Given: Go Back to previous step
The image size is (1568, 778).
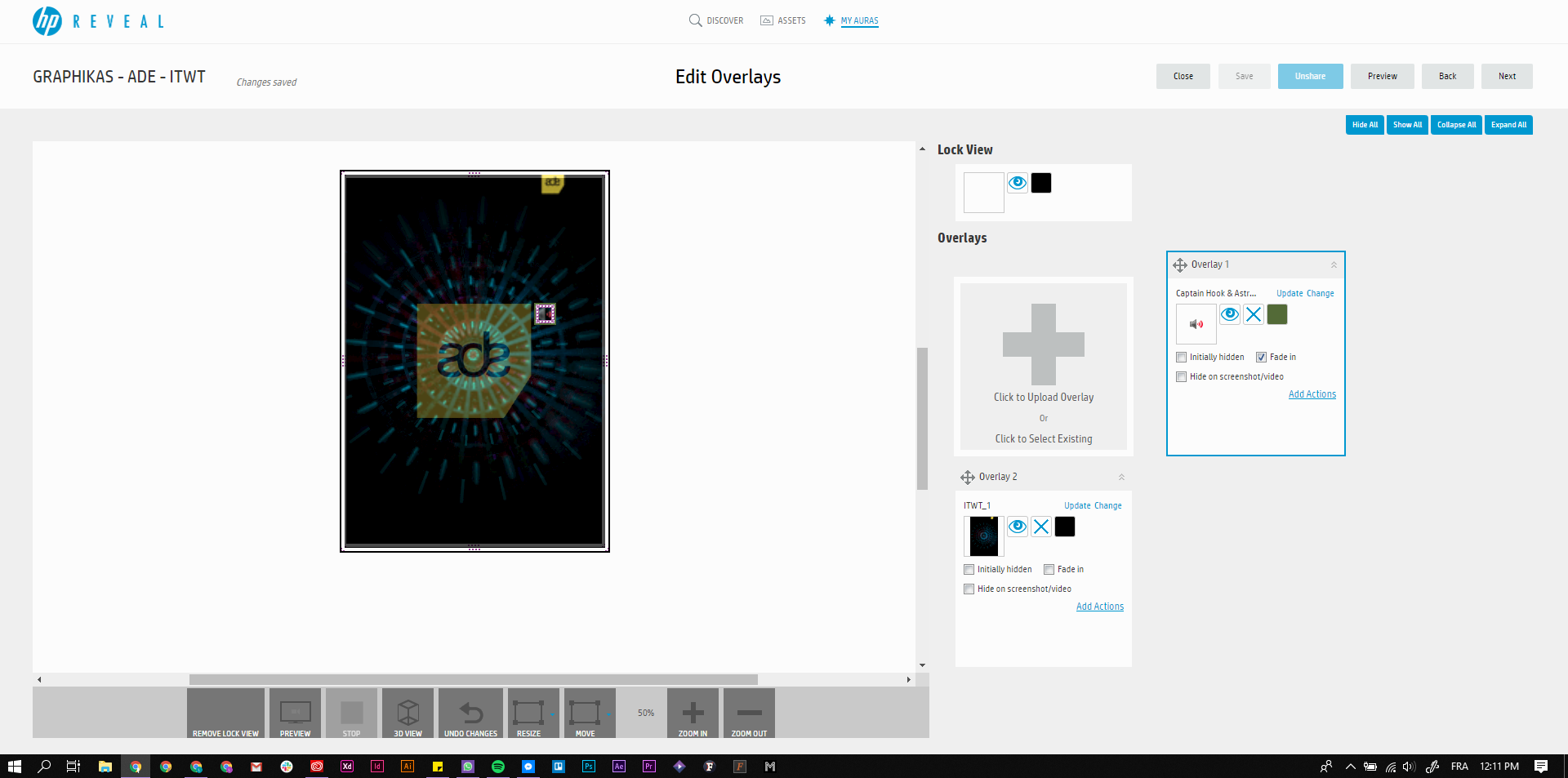Looking at the screenshot, I should tap(1447, 76).
